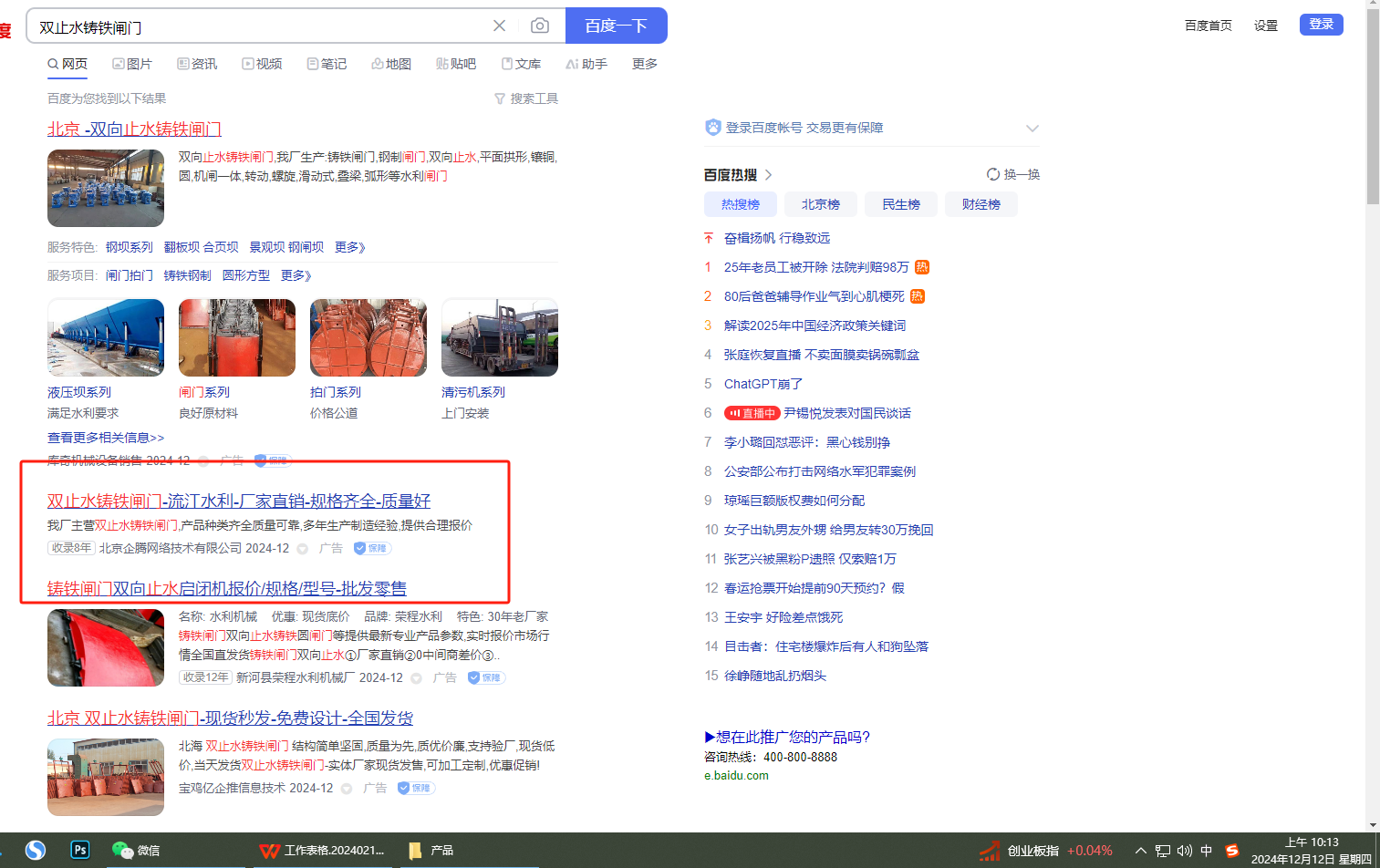1380x868 pixels.
Task: Open Photoshop from the taskbar
Action: point(80,850)
